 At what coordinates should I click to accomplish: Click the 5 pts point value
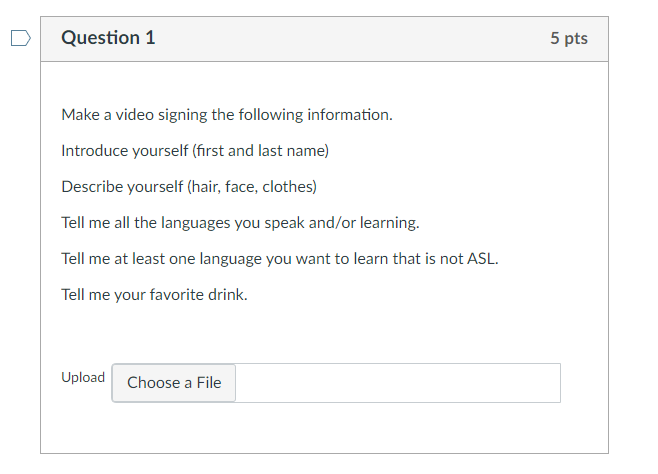coord(568,39)
